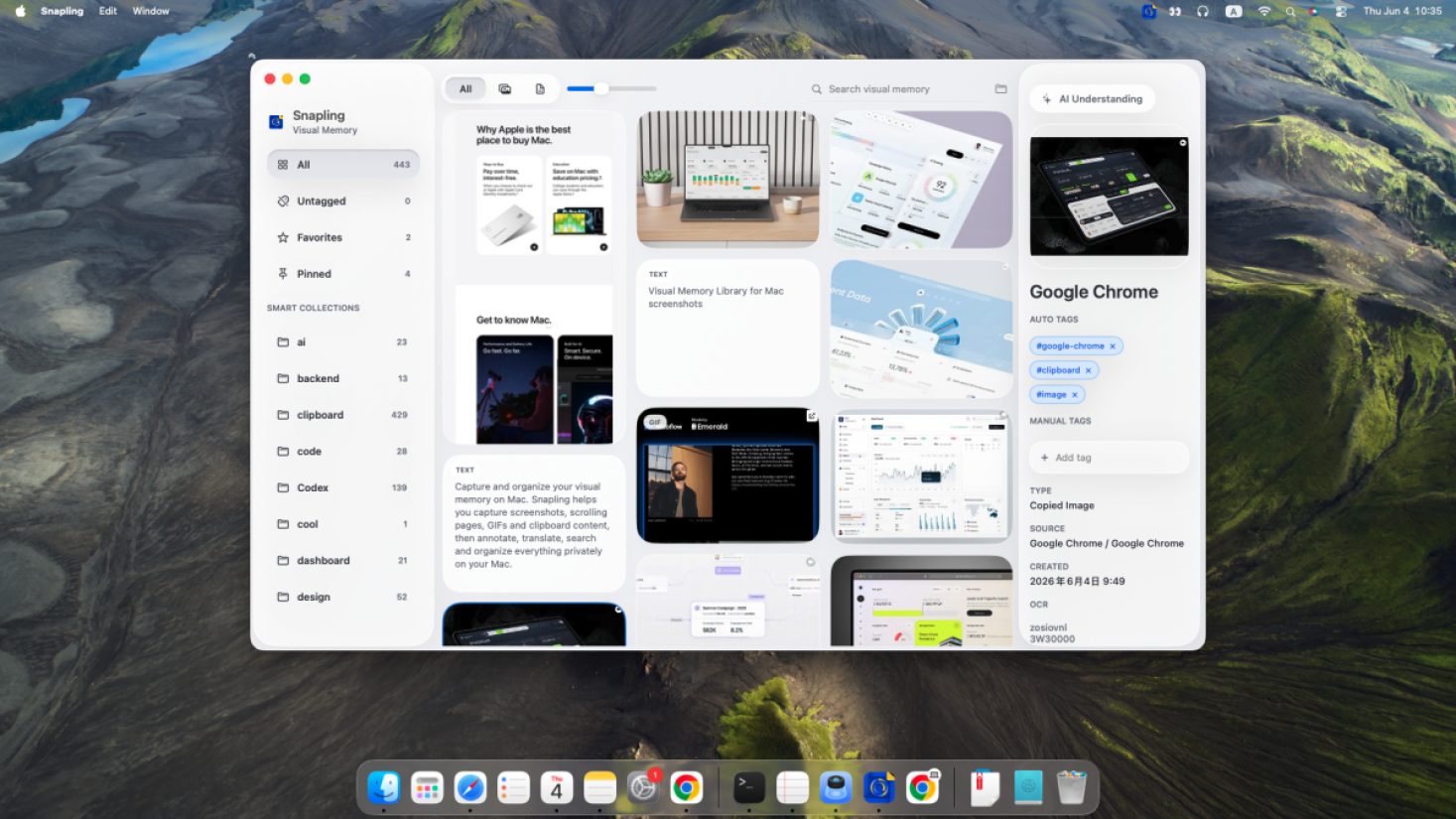Select the 'Visual Memory Library for Mac' text card
Screen dimensions: 1456x819
(728, 329)
